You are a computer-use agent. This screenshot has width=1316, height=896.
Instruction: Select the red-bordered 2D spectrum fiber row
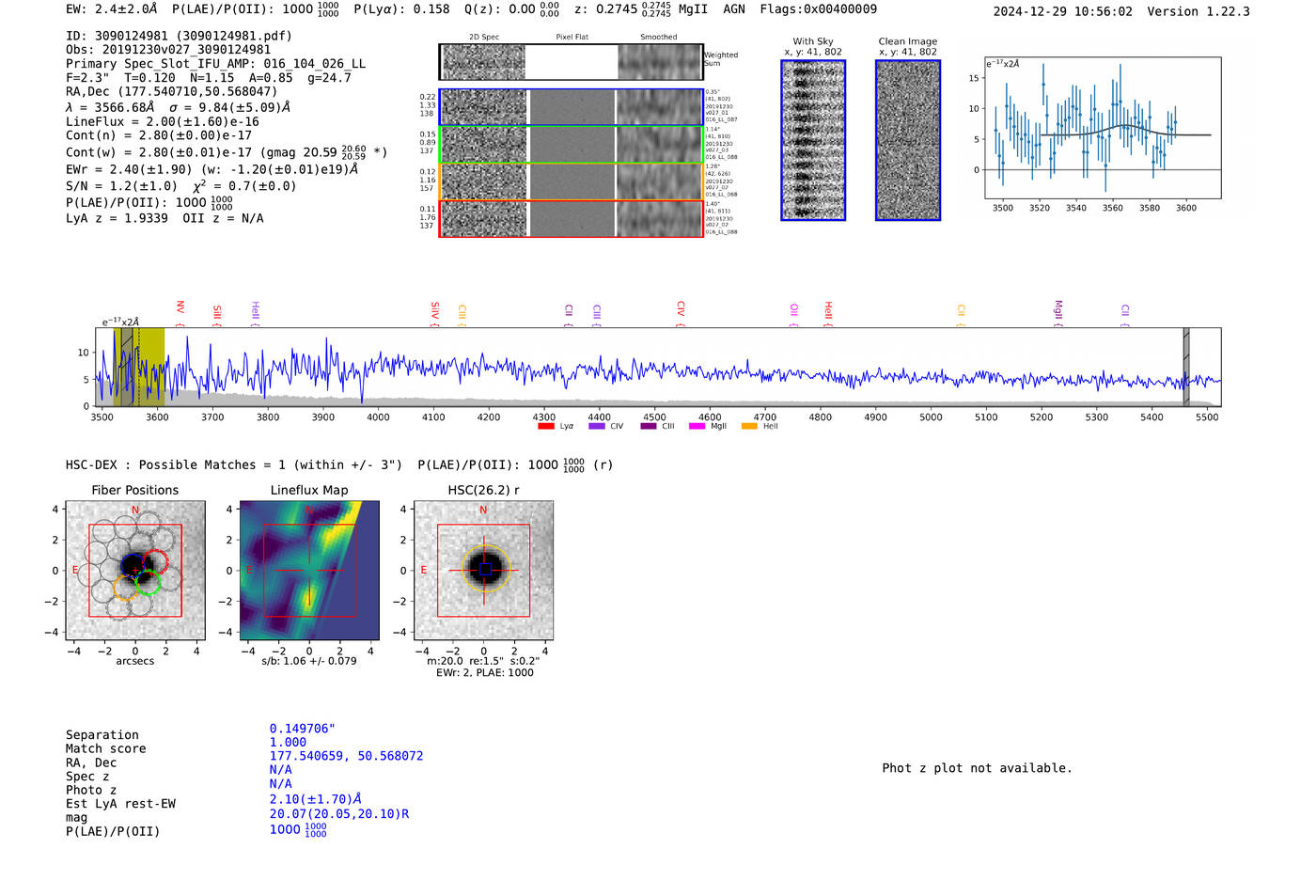[571, 219]
